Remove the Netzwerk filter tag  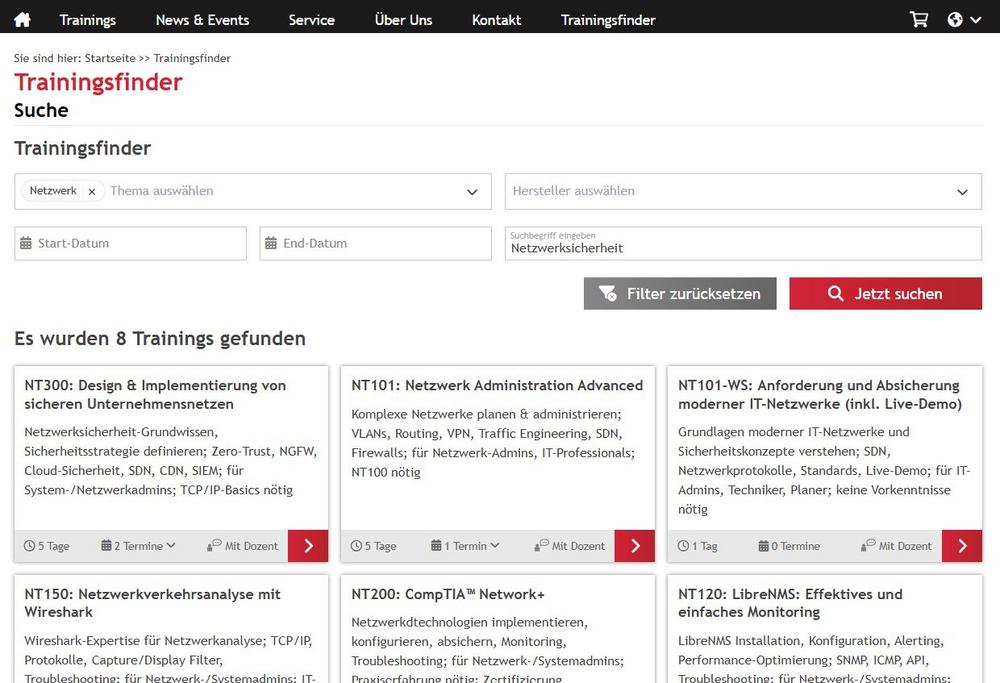point(91,191)
